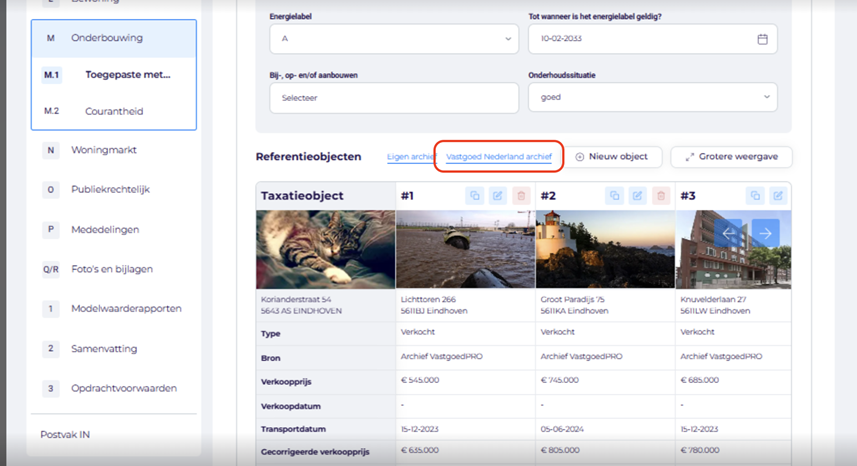Click the Grotere weergave button
The image size is (857, 466).
(731, 157)
